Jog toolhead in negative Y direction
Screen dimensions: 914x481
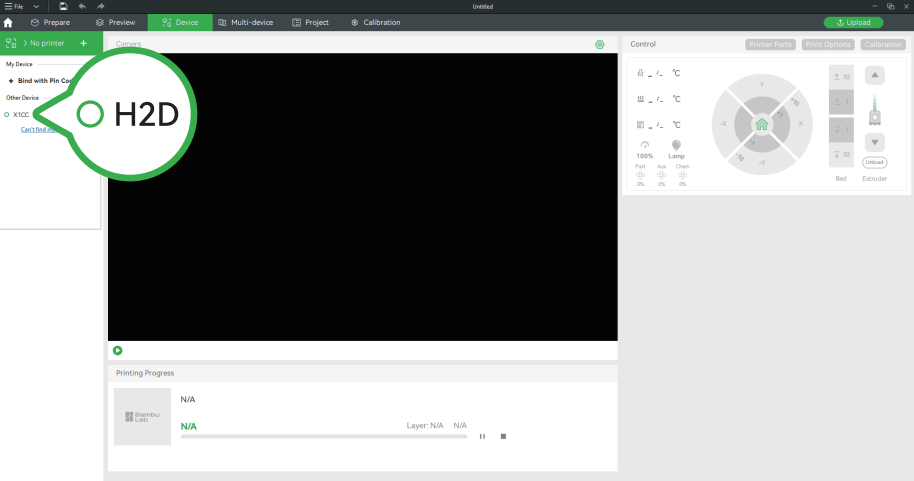(x=761, y=163)
